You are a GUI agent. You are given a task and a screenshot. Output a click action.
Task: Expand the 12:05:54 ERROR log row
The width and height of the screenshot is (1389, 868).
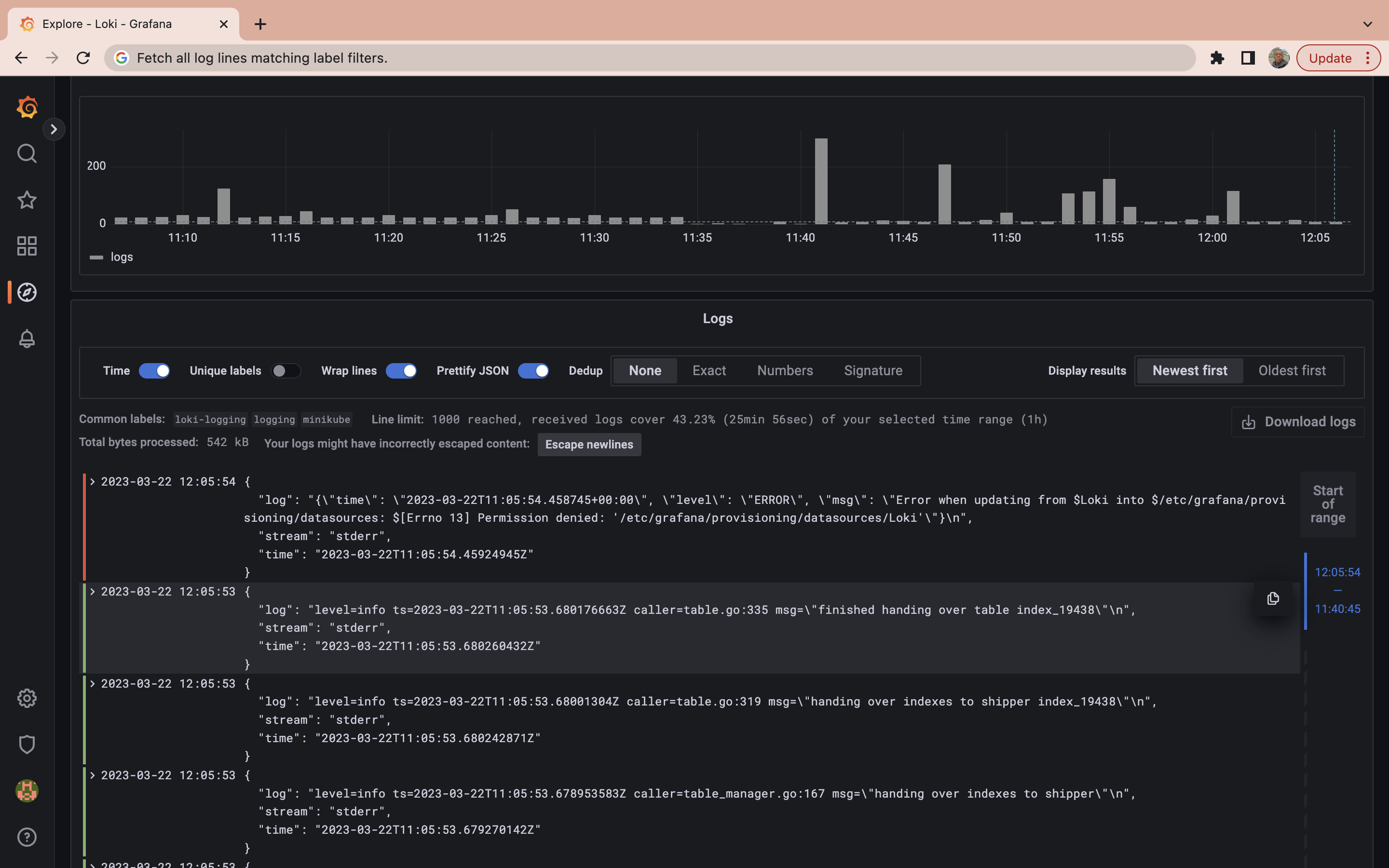pos(93,482)
